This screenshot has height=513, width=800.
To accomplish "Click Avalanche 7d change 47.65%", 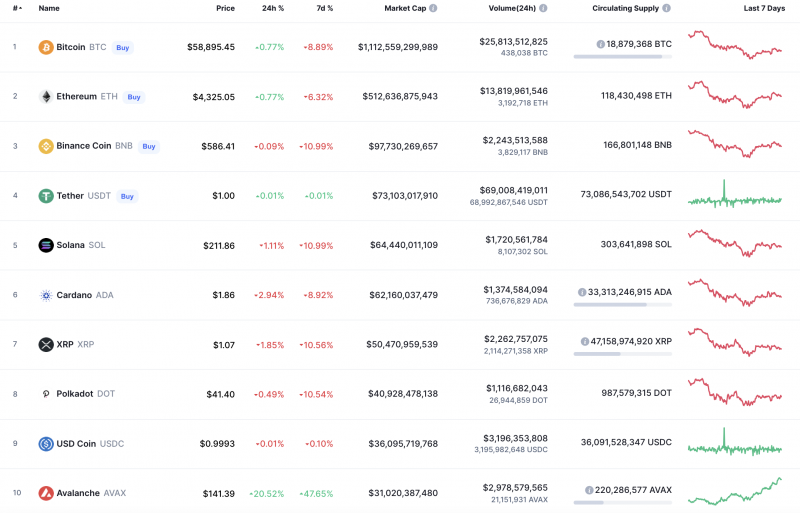I will click(x=316, y=494).
